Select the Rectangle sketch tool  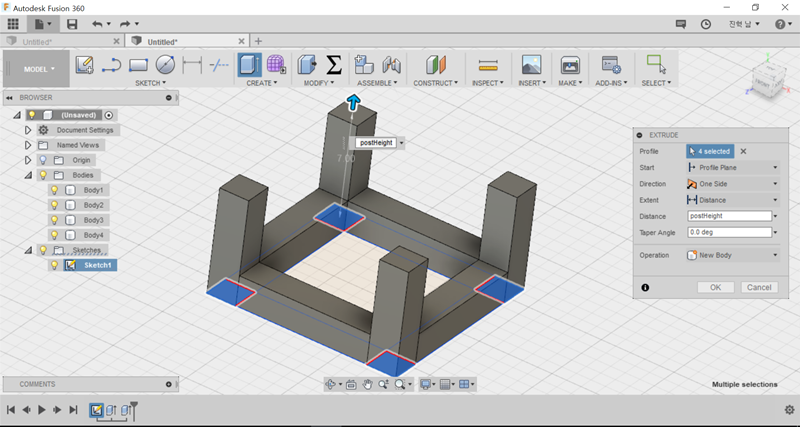pyautogui.click(x=138, y=65)
